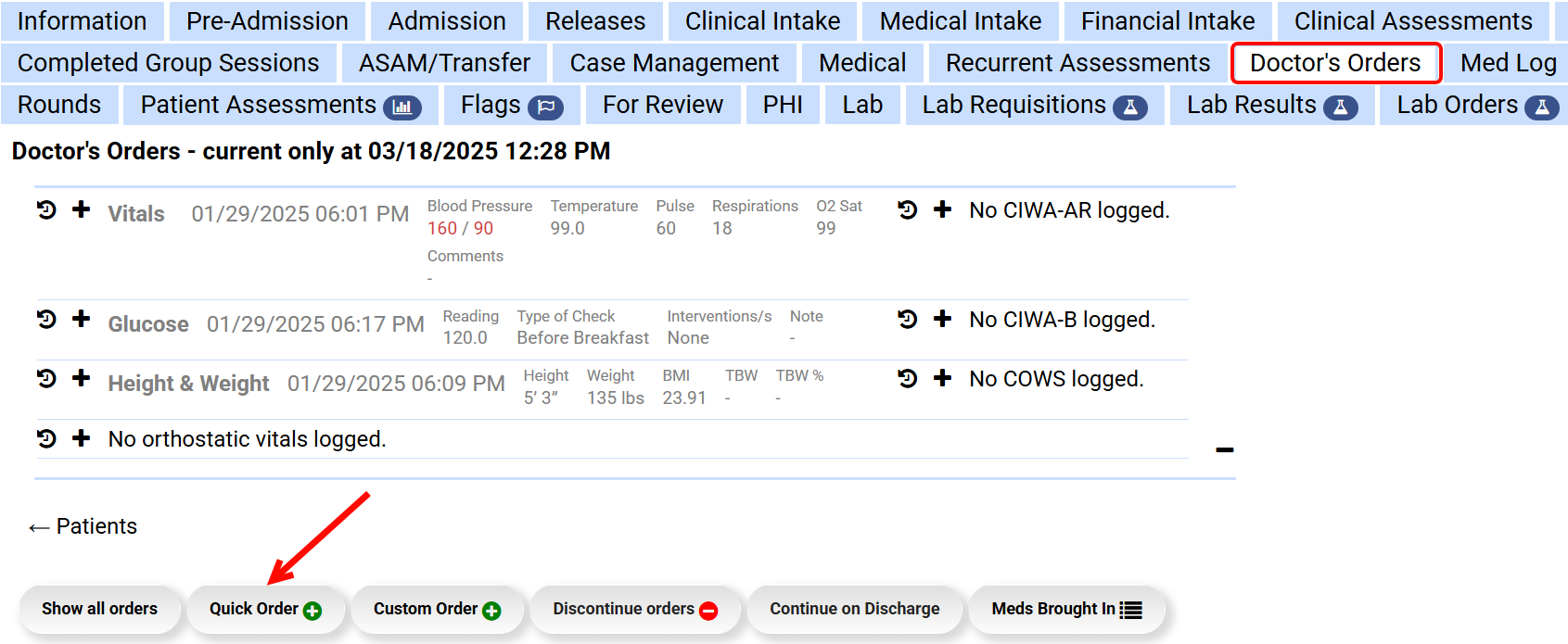Click the history icon beside Vitals
Screen dimensions: 1568x644
click(x=46, y=210)
